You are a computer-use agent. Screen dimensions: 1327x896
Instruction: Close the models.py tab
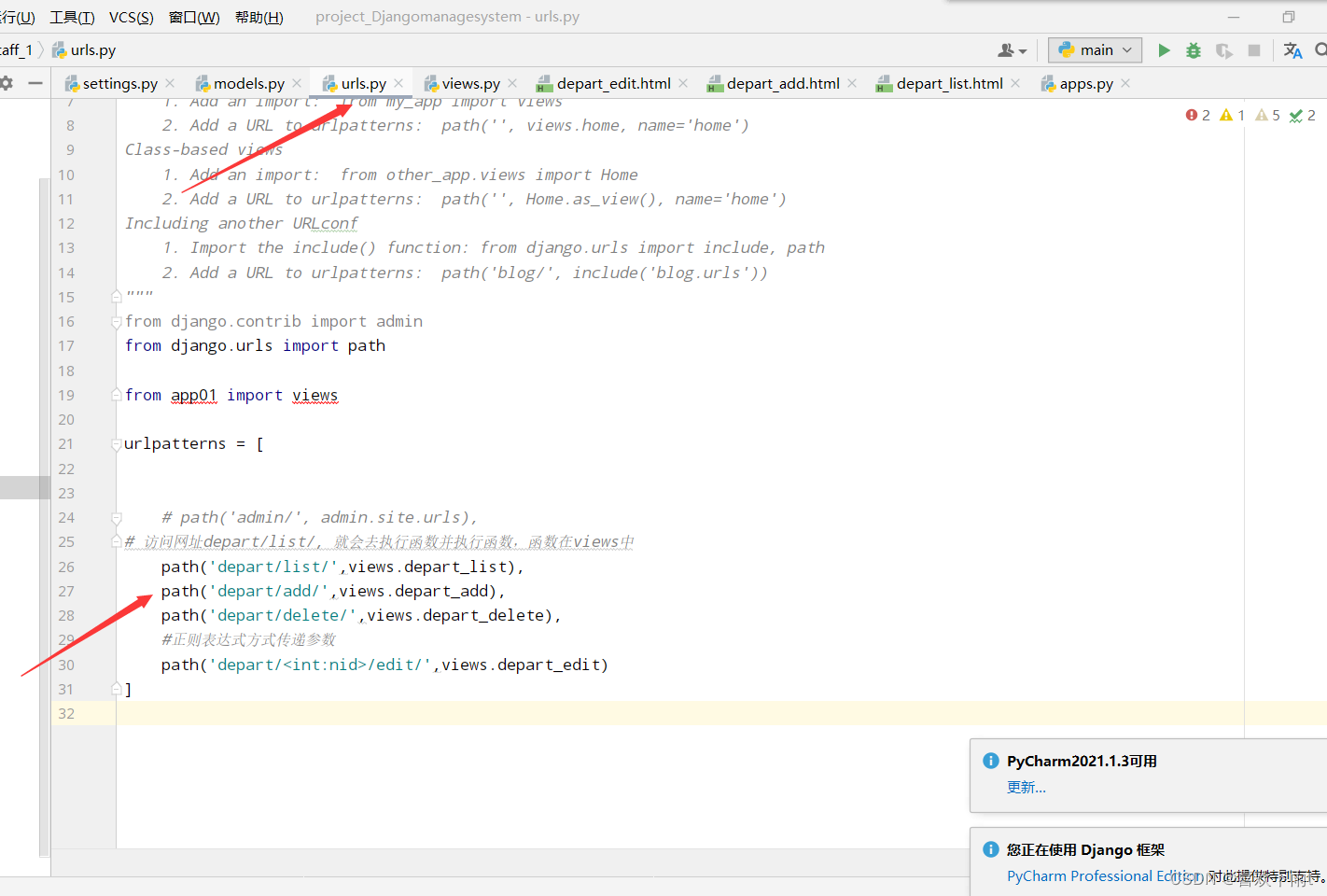(297, 84)
